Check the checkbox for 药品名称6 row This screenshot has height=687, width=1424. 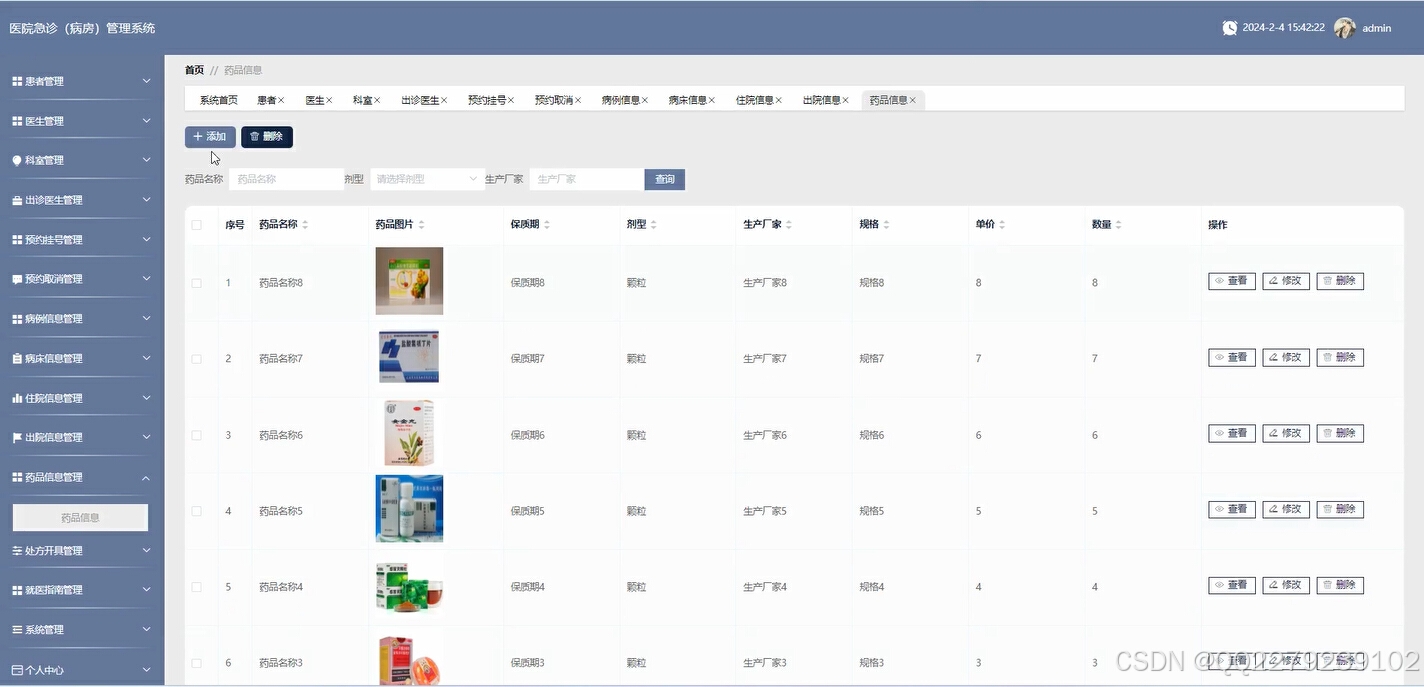[196, 433]
